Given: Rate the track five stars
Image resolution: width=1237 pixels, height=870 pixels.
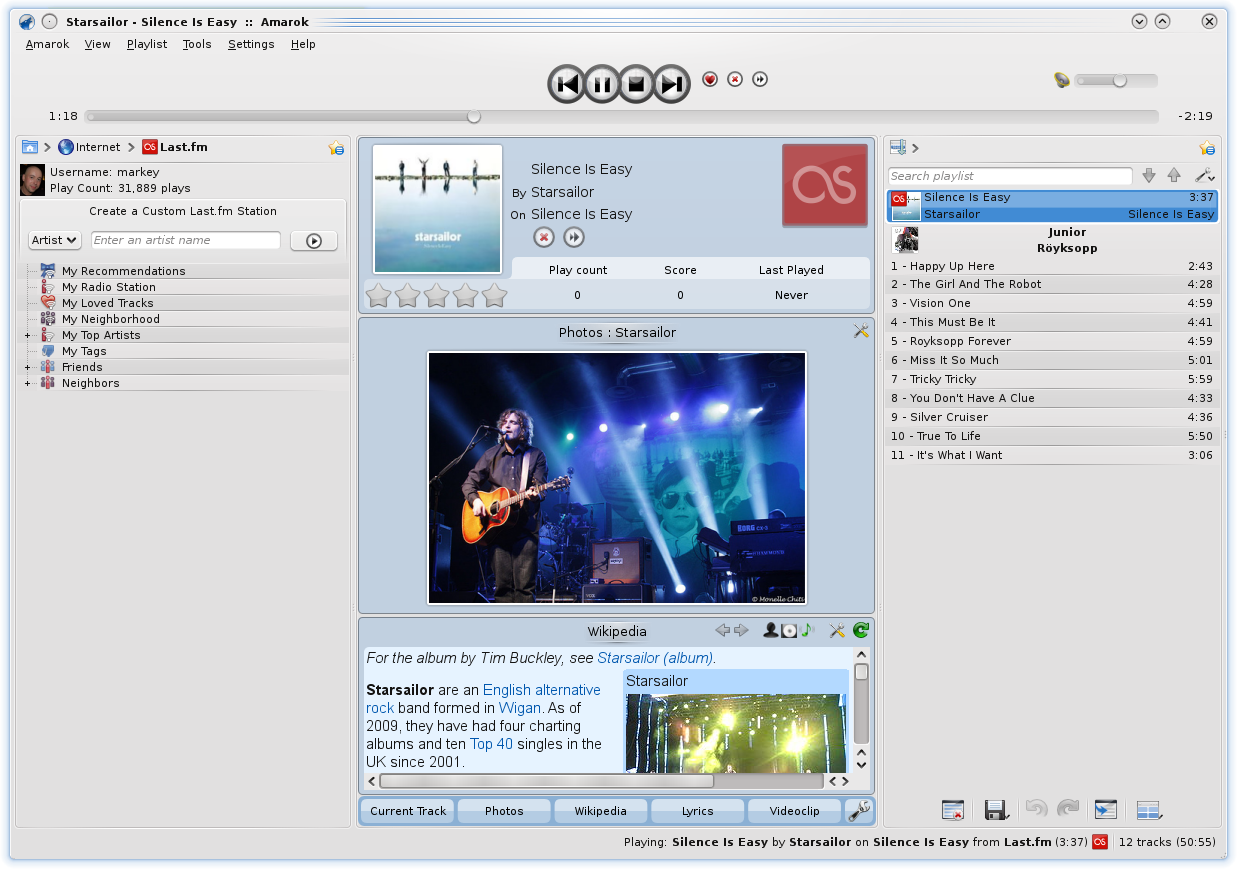Looking at the screenshot, I should (x=495, y=295).
